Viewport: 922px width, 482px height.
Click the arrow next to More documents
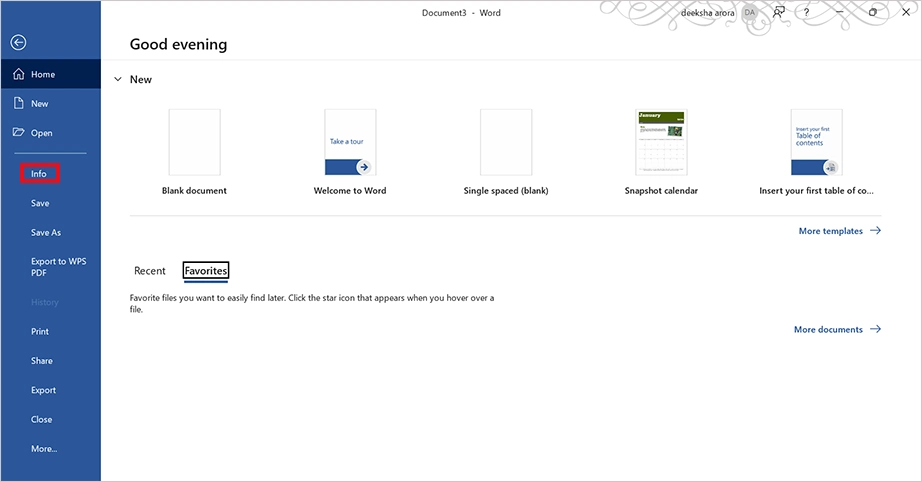(x=876, y=329)
